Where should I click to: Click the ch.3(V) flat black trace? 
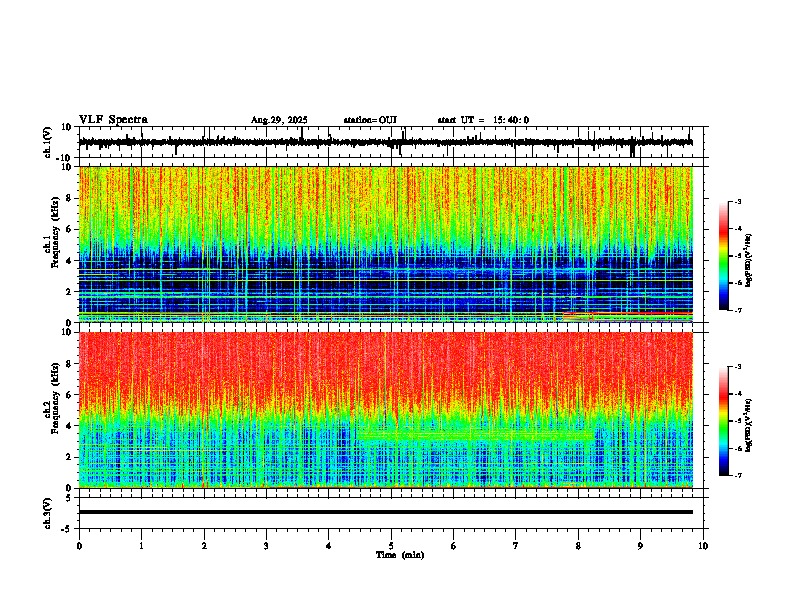click(x=386, y=512)
